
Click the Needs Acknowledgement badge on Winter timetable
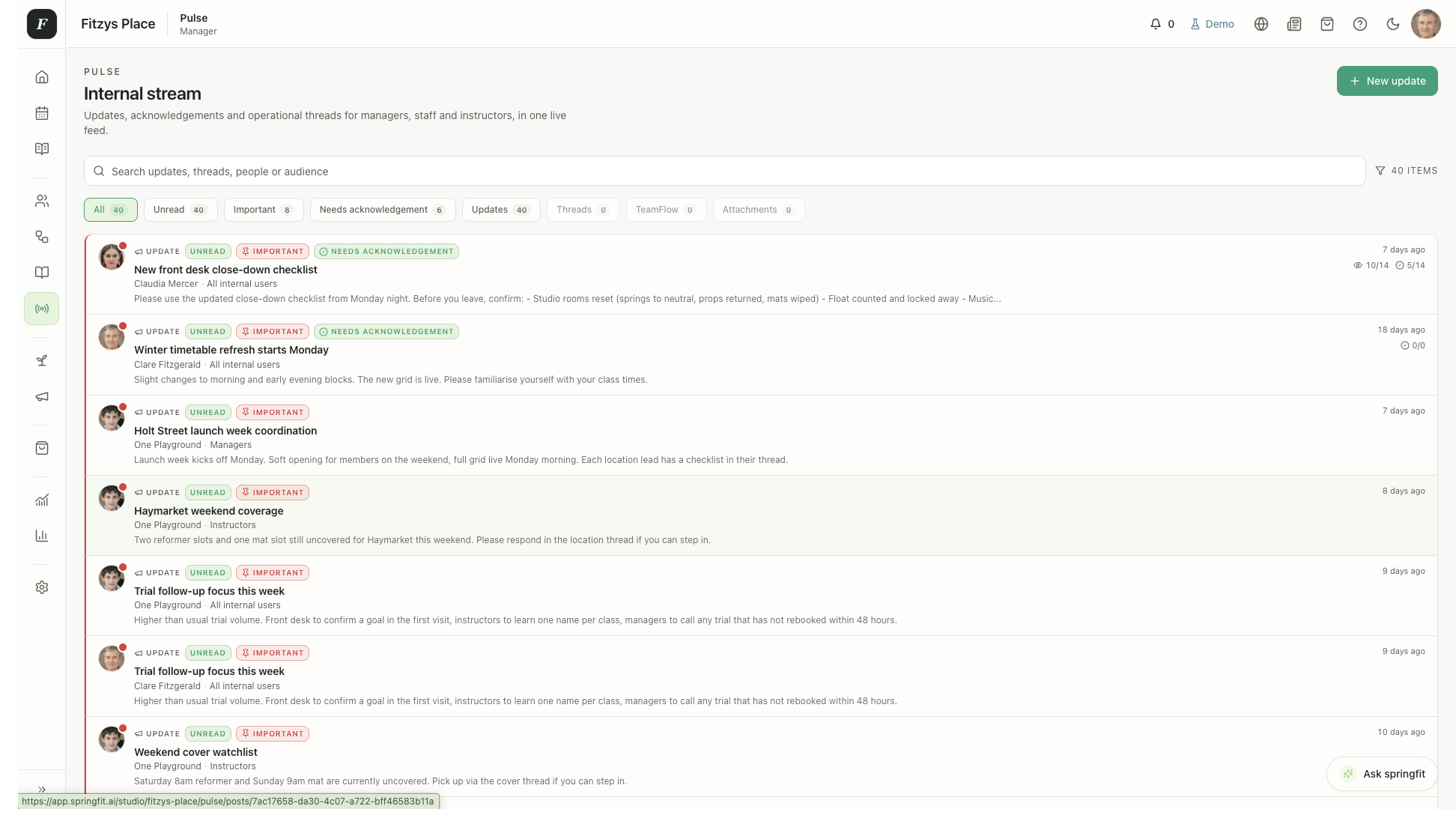click(386, 332)
